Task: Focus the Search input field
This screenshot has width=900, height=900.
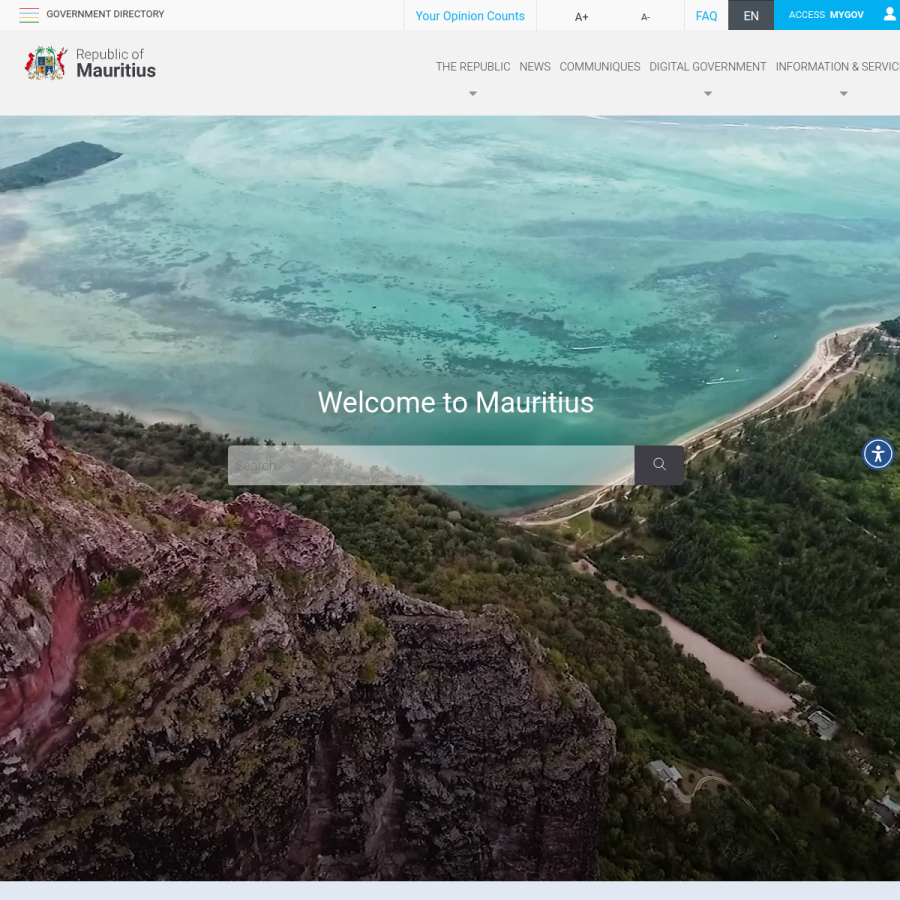Action: (x=431, y=465)
